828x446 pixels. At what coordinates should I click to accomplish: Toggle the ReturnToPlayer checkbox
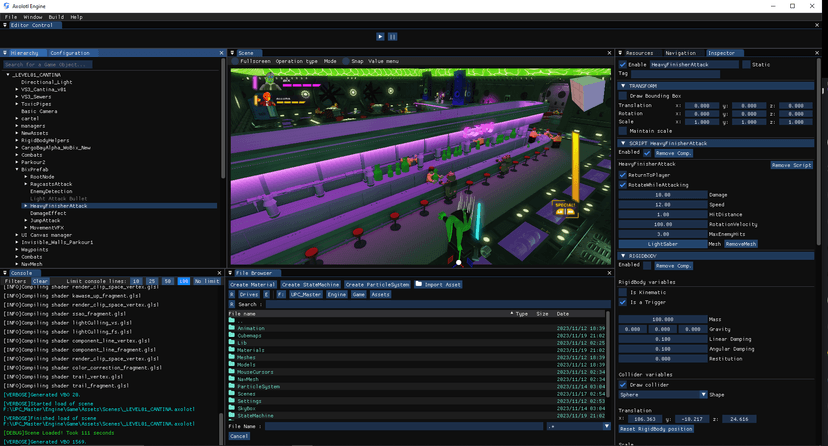tap(623, 175)
